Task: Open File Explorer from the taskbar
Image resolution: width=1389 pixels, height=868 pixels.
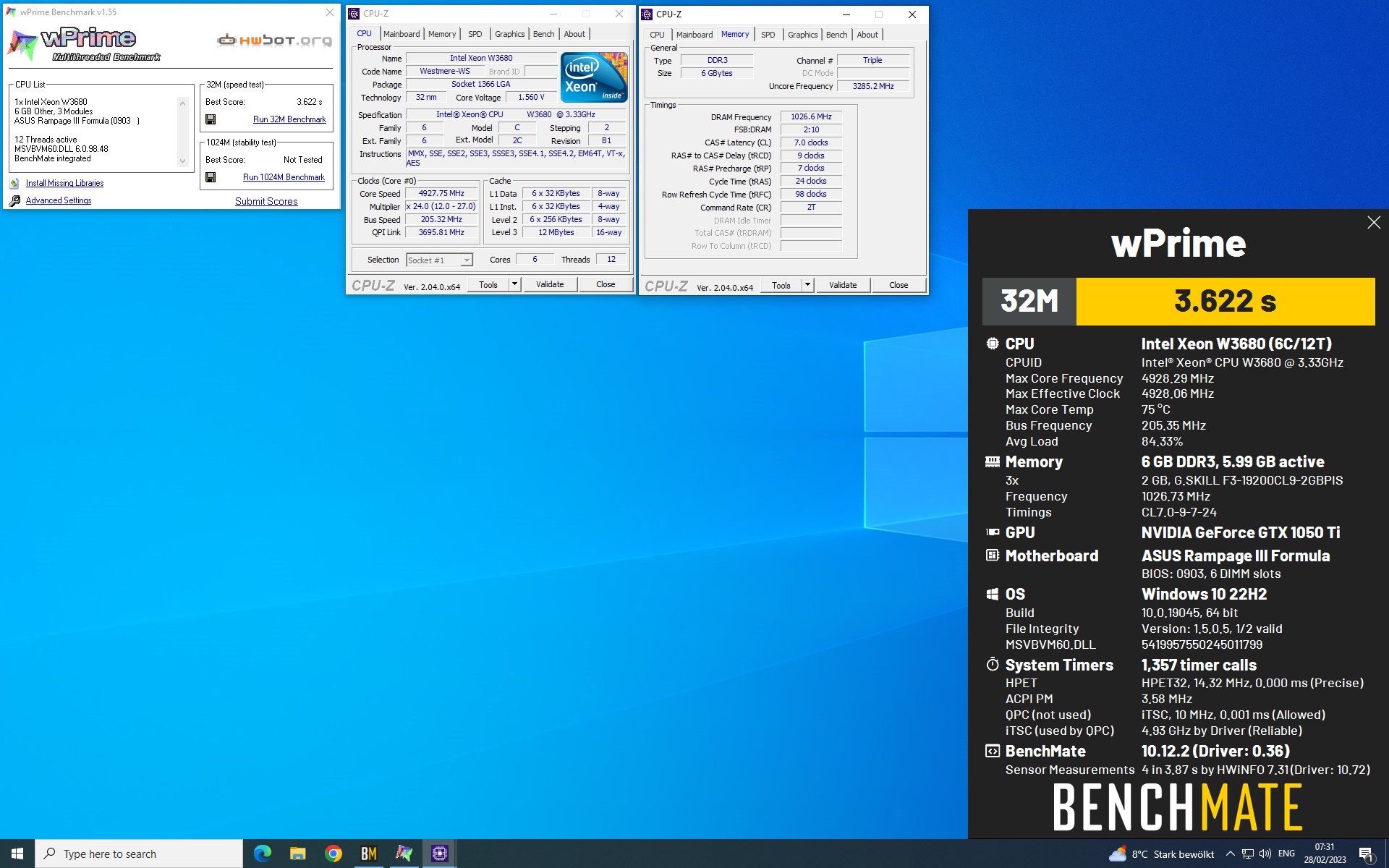Action: (298, 854)
